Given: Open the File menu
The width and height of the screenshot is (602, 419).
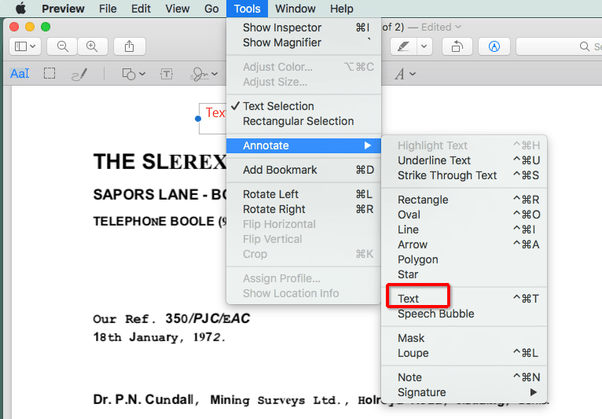Looking at the screenshot, I should 108,8.
